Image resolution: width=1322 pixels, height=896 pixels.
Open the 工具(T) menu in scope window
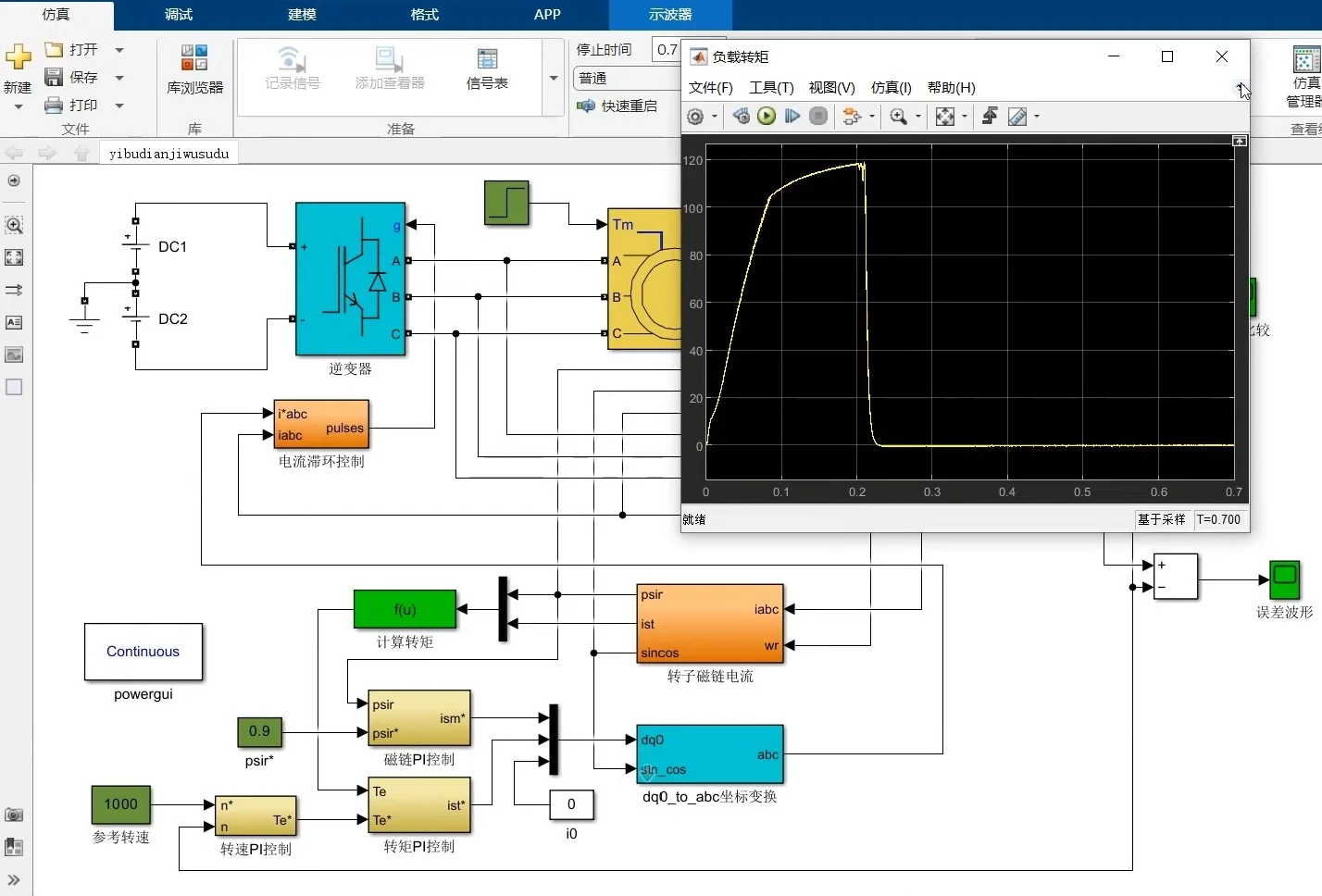[x=771, y=88]
